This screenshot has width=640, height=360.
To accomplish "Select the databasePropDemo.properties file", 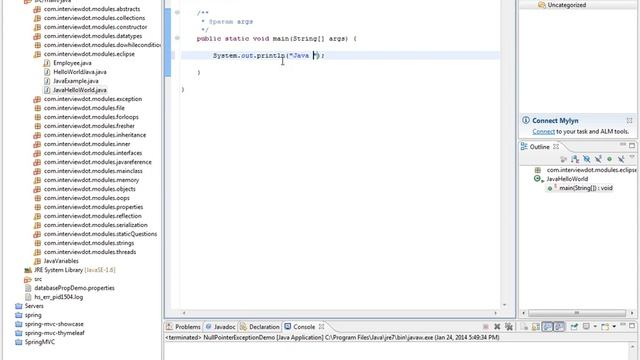I will tap(74, 288).
